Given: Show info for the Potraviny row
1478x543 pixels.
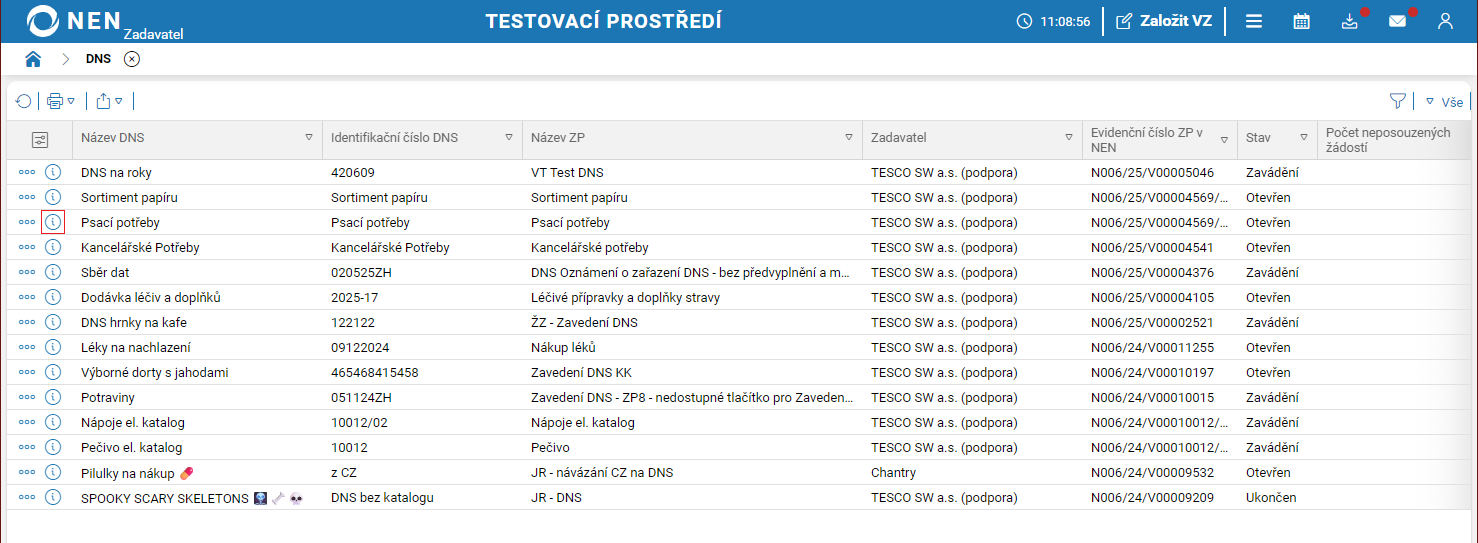Looking at the screenshot, I should (53, 397).
